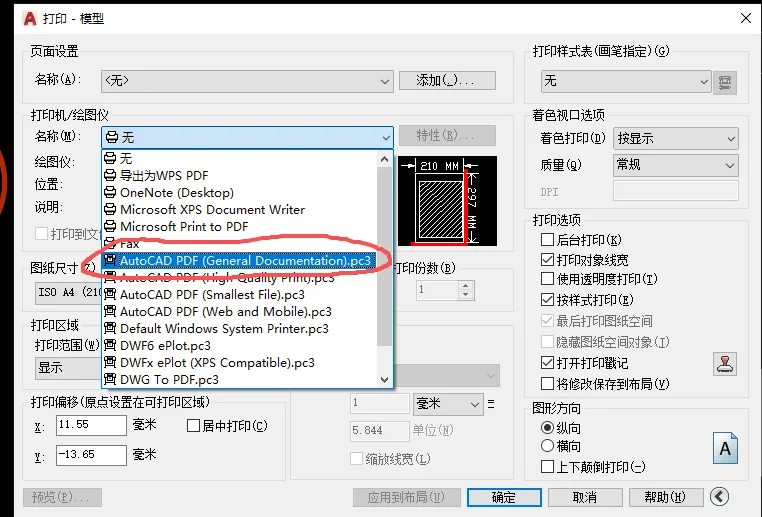
Task: Expand the page setup 名称 dropdown
Action: [247, 81]
